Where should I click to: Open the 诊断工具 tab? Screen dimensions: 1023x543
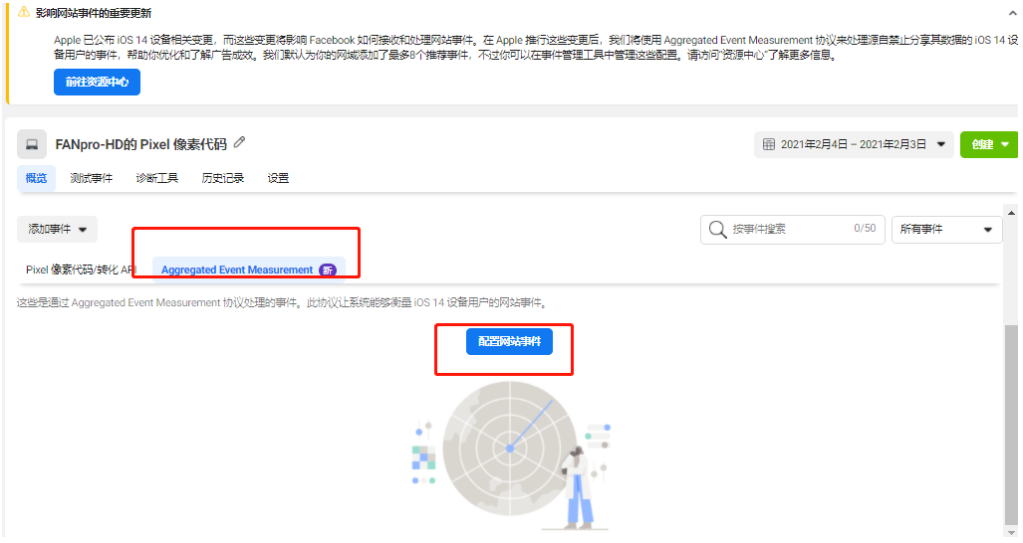pos(157,178)
